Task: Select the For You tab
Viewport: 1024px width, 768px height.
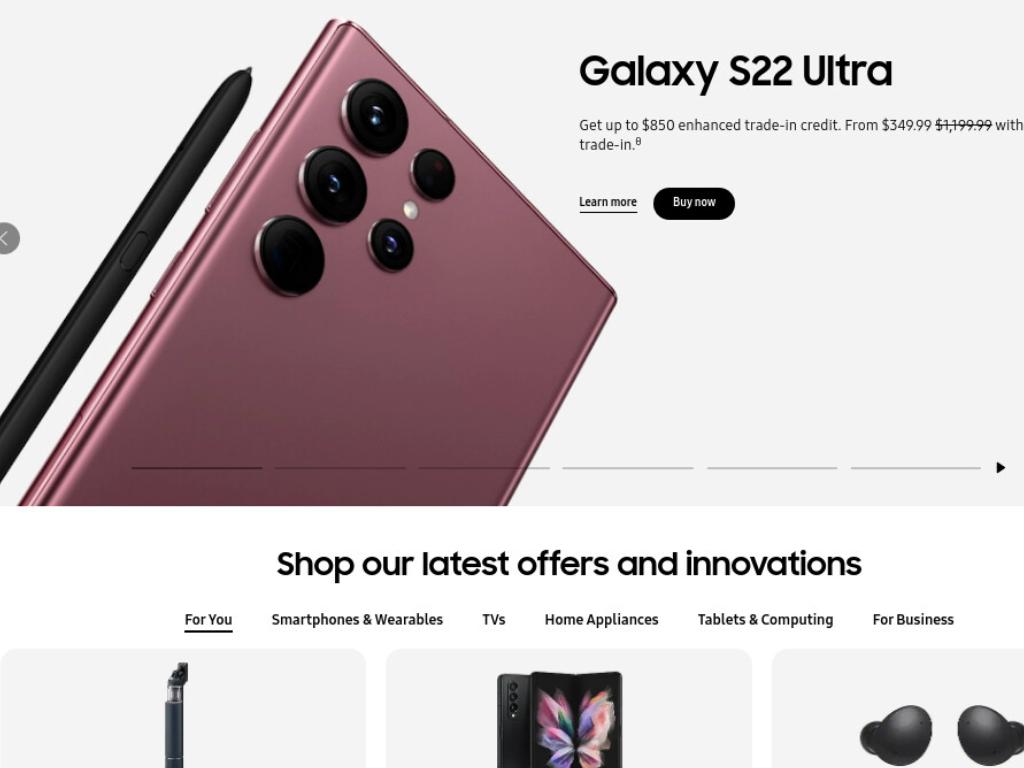Action: pos(208,620)
